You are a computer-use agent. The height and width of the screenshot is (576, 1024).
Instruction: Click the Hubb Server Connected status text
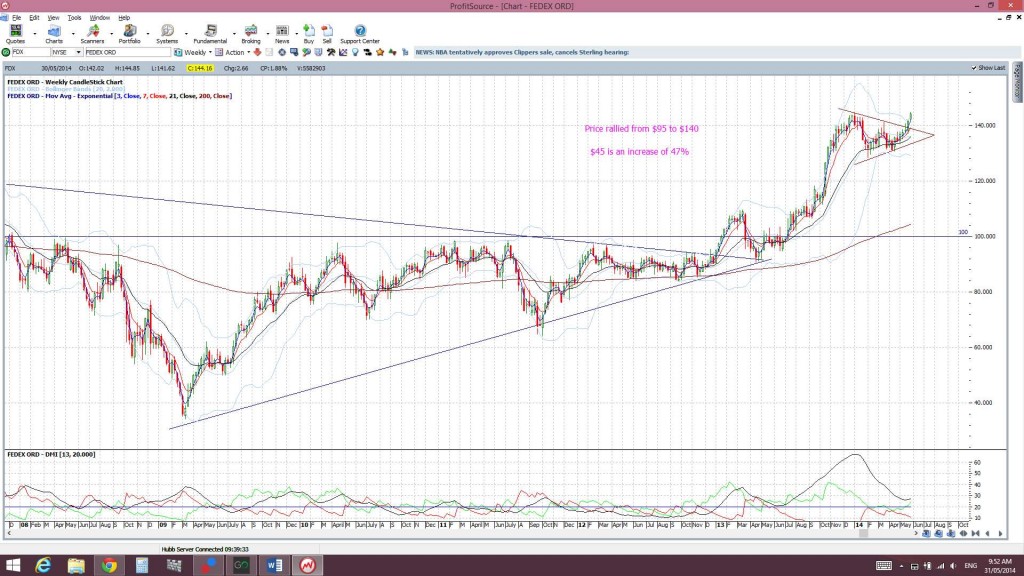205,549
